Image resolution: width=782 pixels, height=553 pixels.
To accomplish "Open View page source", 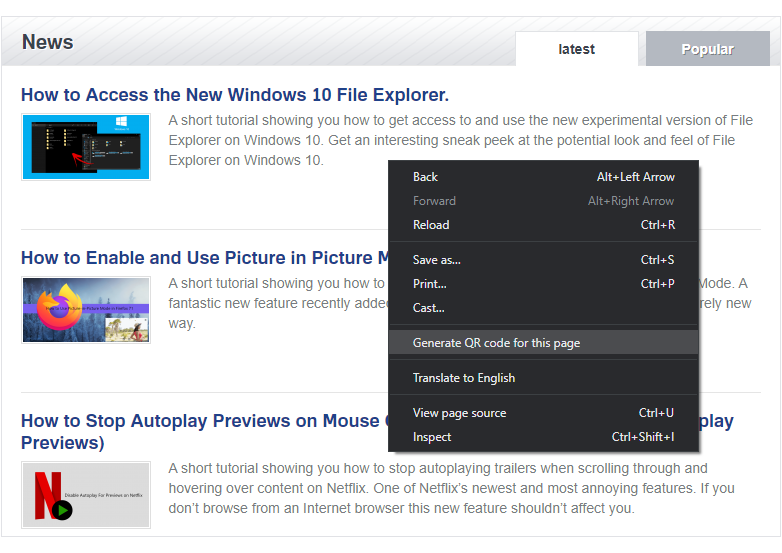I will coord(543,412).
